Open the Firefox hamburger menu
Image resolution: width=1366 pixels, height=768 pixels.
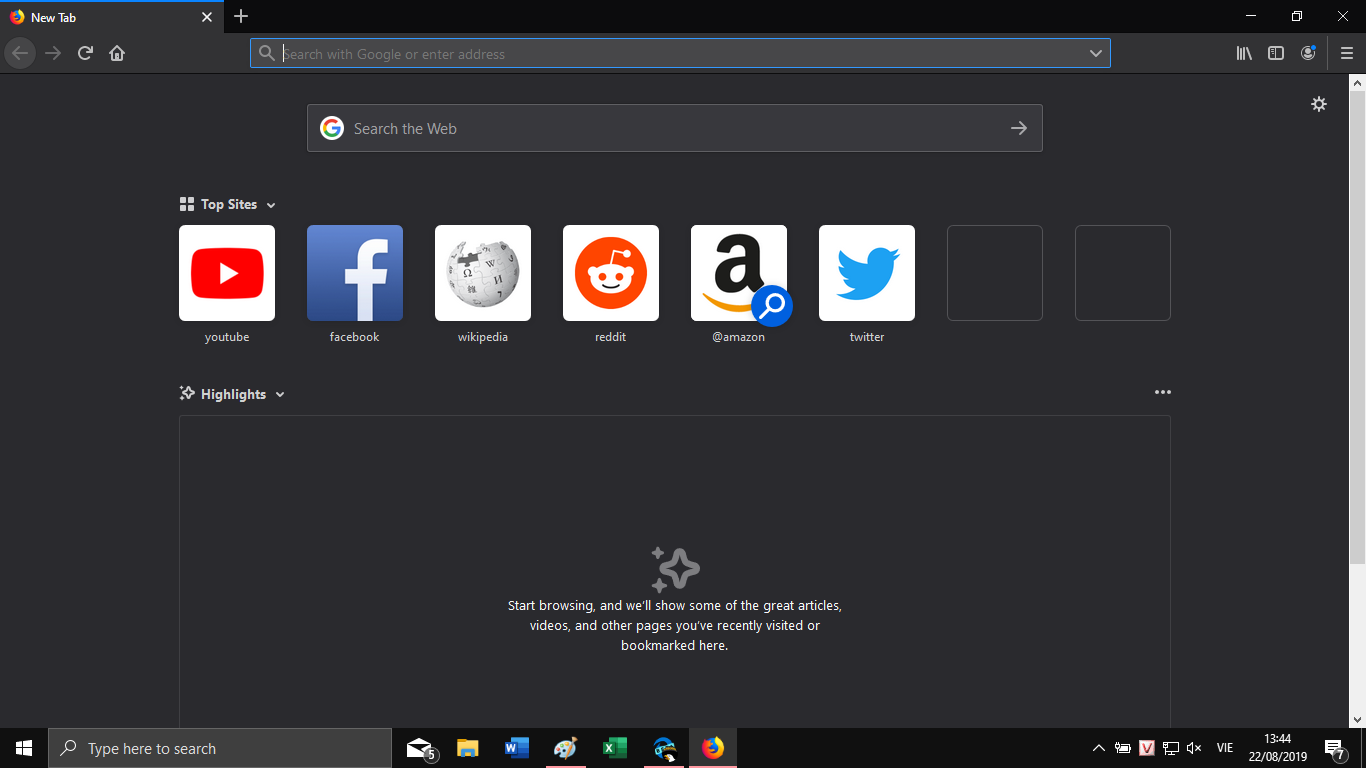click(x=1347, y=53)
